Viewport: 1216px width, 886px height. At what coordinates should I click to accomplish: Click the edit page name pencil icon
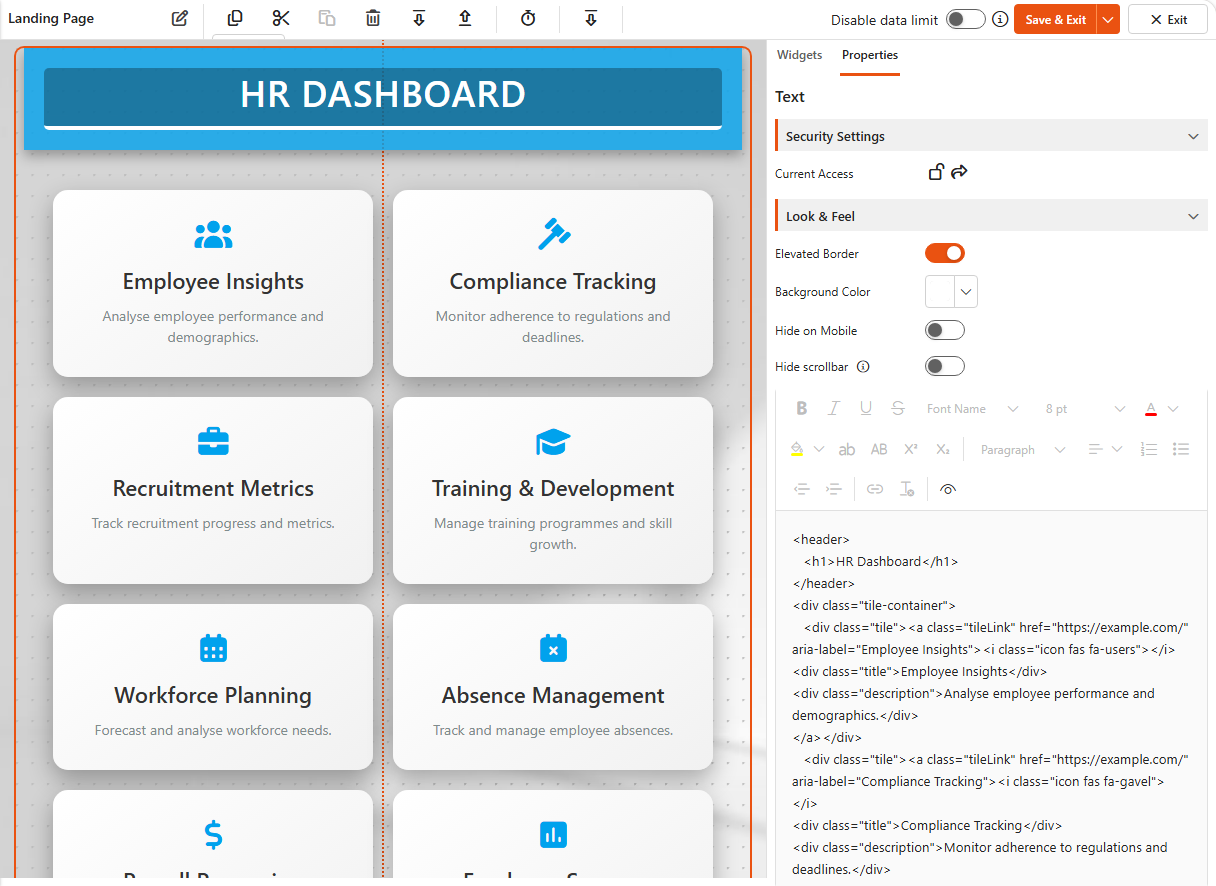[180, 18]
